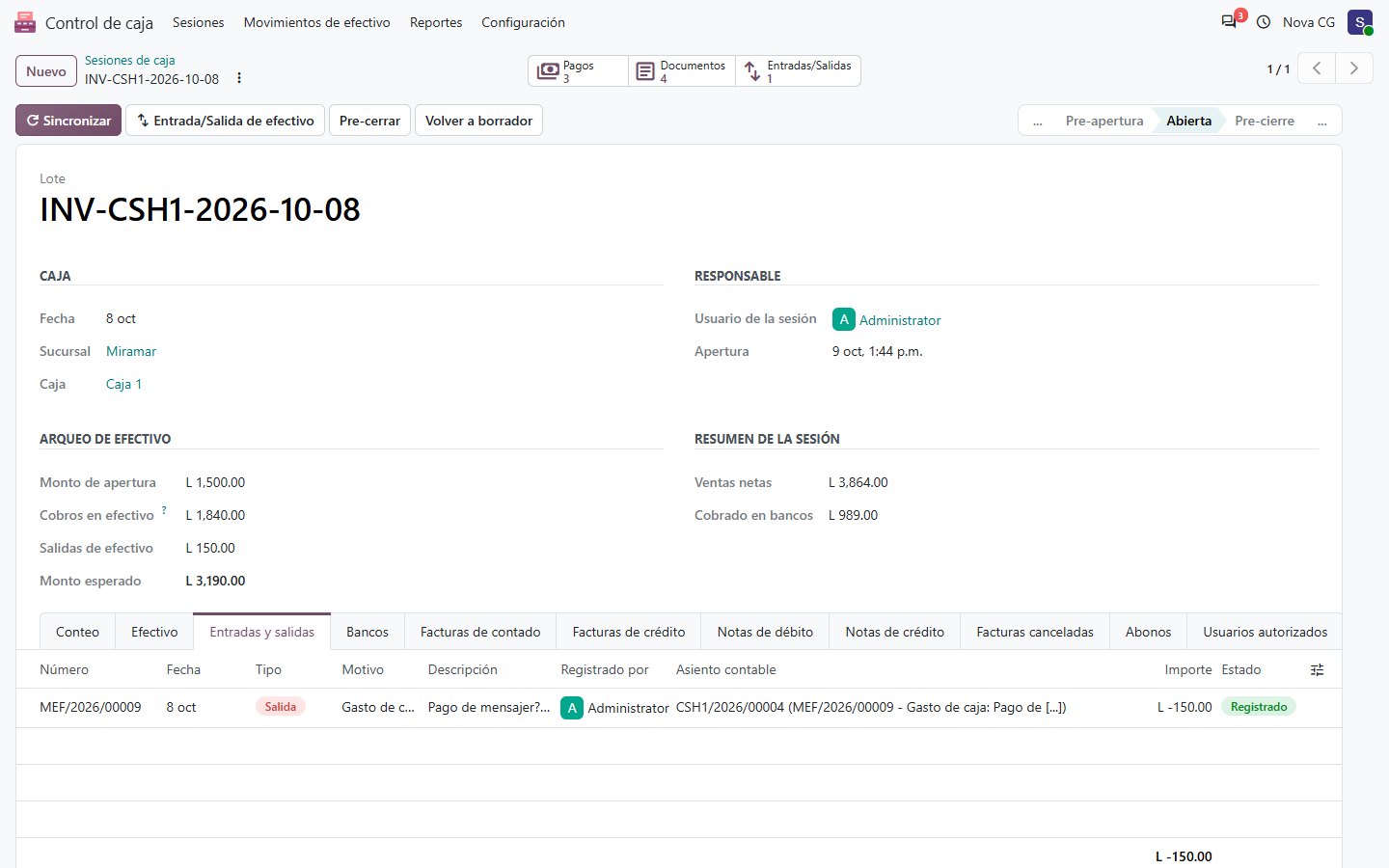Open the Pagos smart button
This screenshot has height=868, width=1389.
[578, 71]
